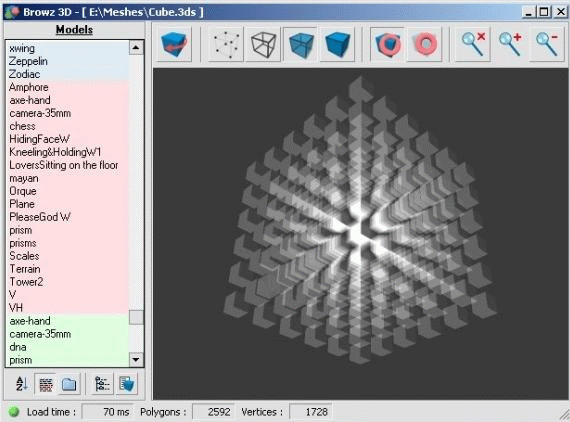Click the models list scrollbar thumb

tap(136, 317)
